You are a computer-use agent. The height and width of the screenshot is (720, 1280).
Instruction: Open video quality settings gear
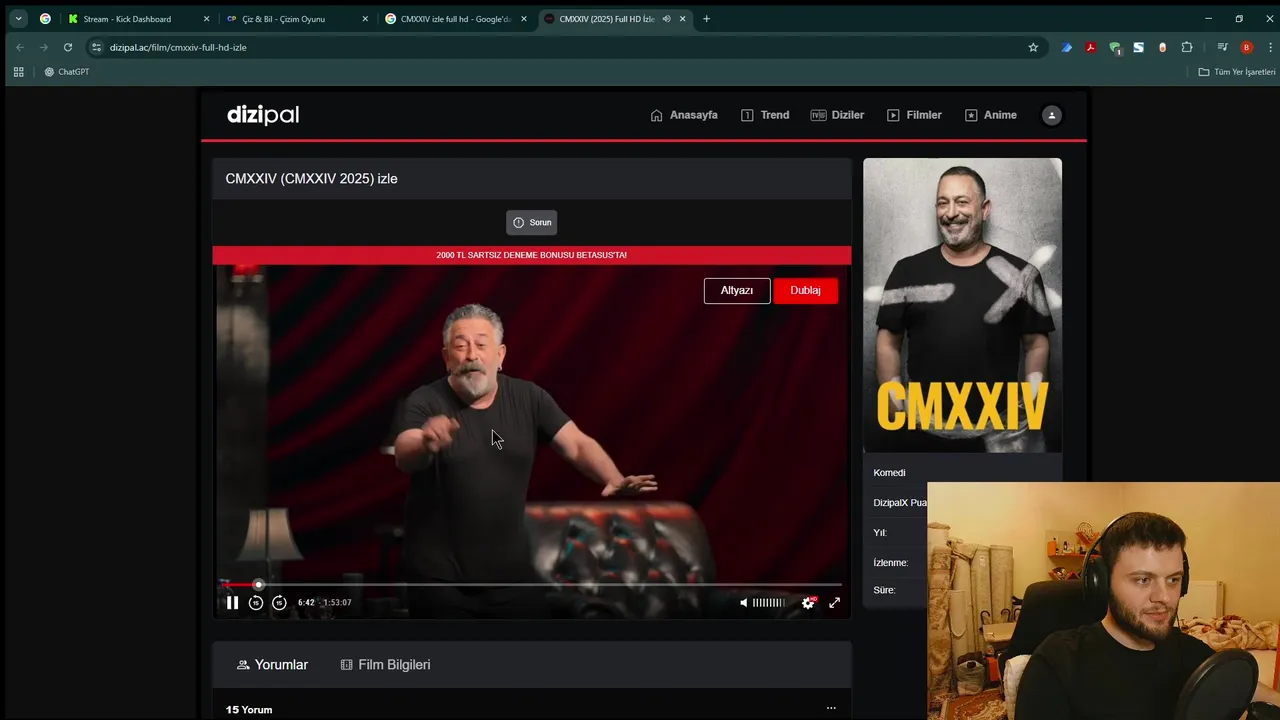pos(808,603)
